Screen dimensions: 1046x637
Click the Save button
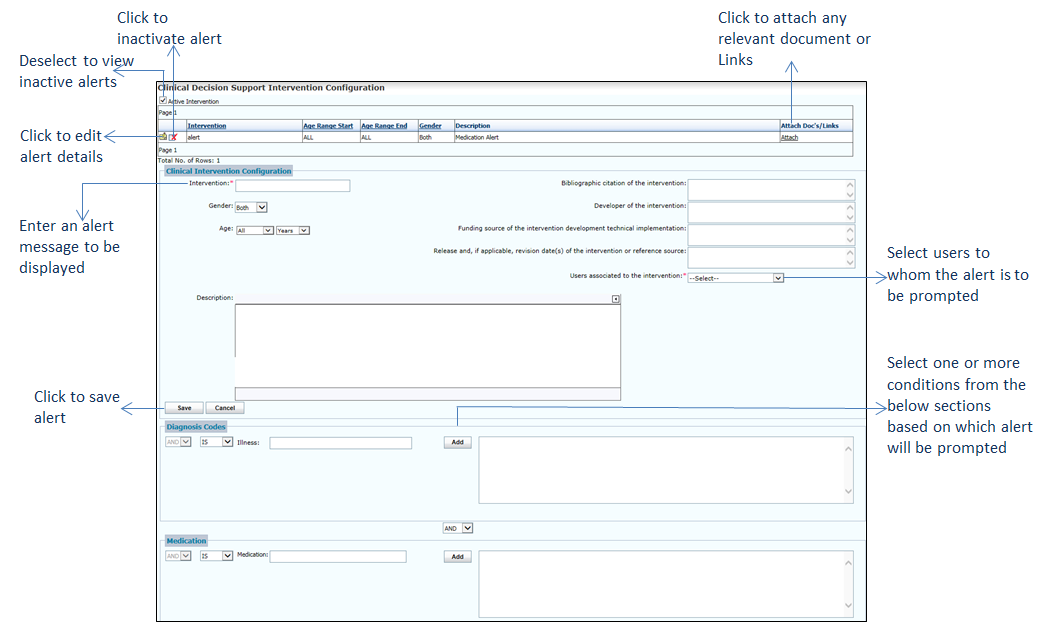184,408
